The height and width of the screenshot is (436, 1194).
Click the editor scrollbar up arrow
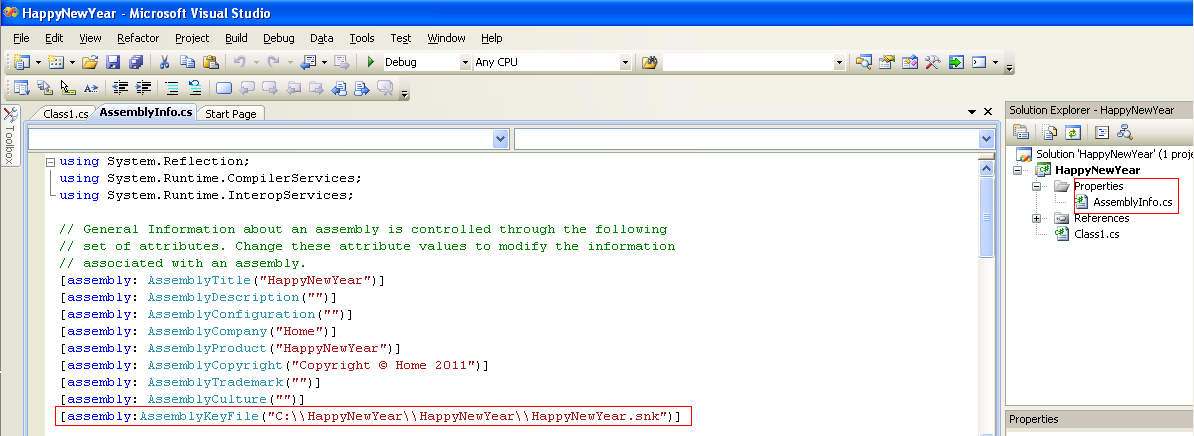986,169
